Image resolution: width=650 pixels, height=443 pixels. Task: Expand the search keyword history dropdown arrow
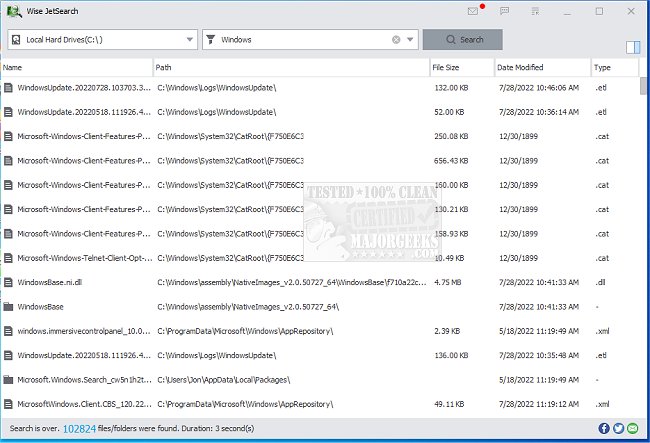(x=410, y=40)
